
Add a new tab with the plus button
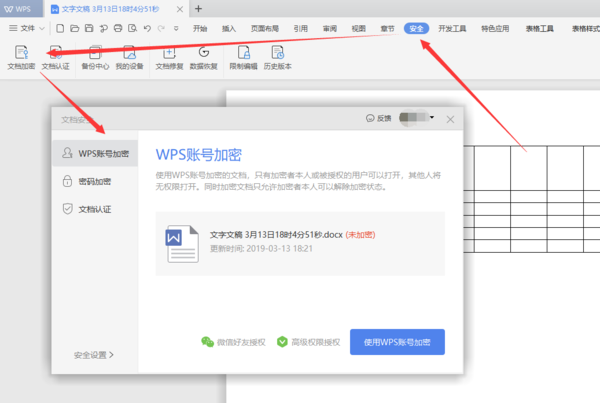click(198, 9)
